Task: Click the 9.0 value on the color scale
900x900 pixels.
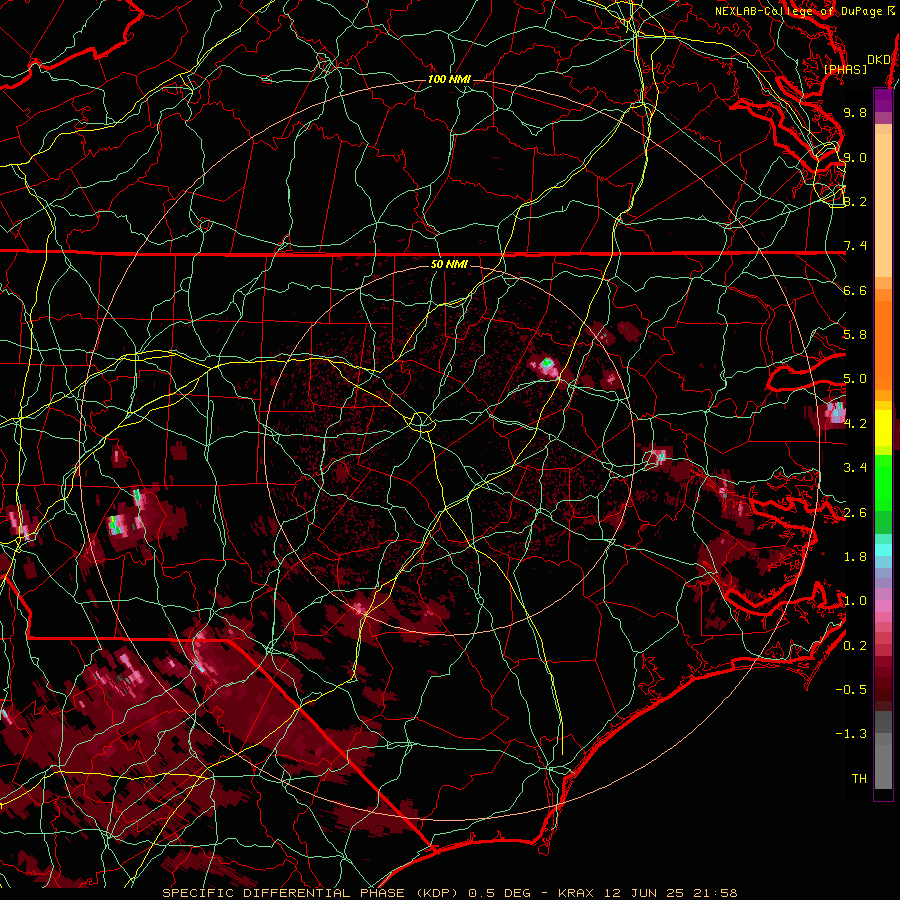Action: pos(855,157)
